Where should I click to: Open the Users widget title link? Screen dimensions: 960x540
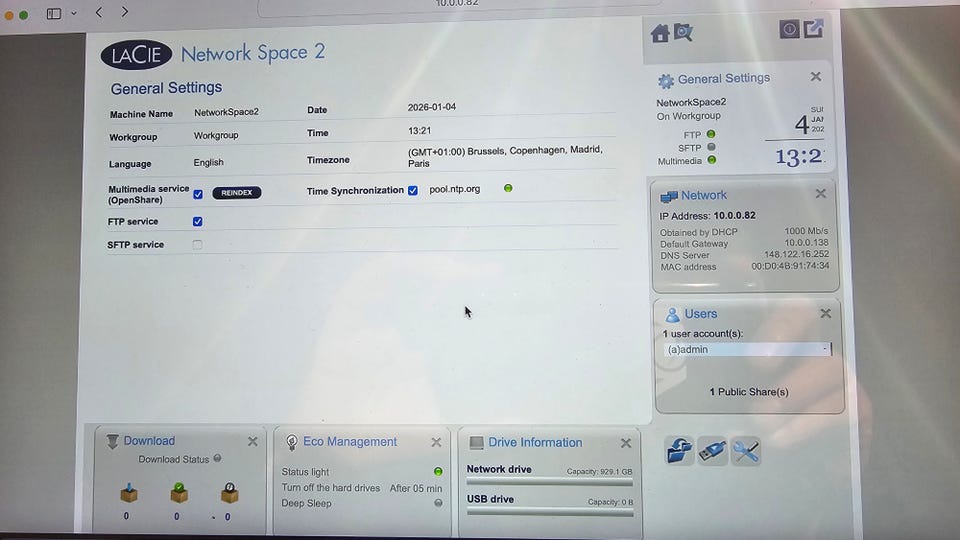[x=701, y=313]
